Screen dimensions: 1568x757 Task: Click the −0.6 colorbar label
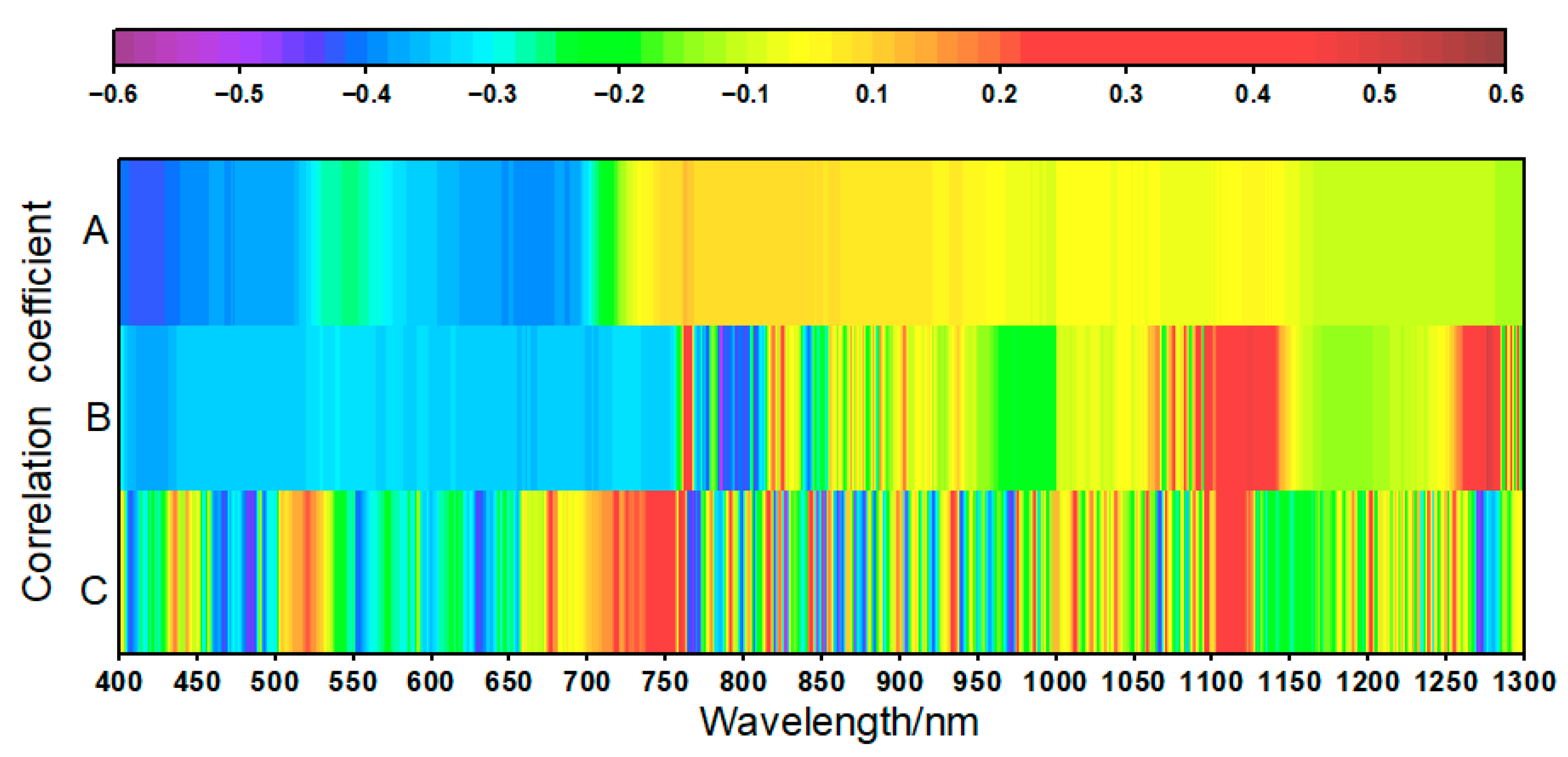point(113,94)
